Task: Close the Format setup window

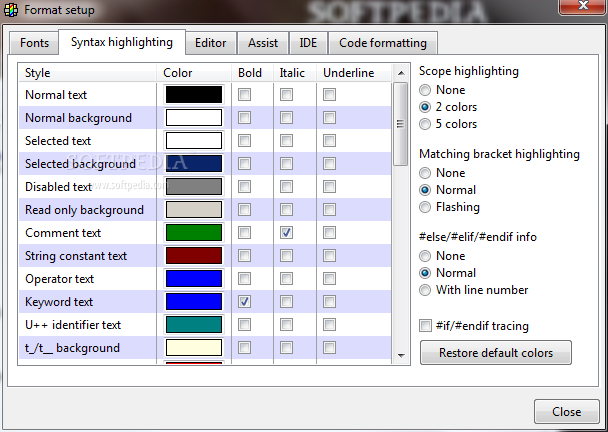Action: pos(583,6)
